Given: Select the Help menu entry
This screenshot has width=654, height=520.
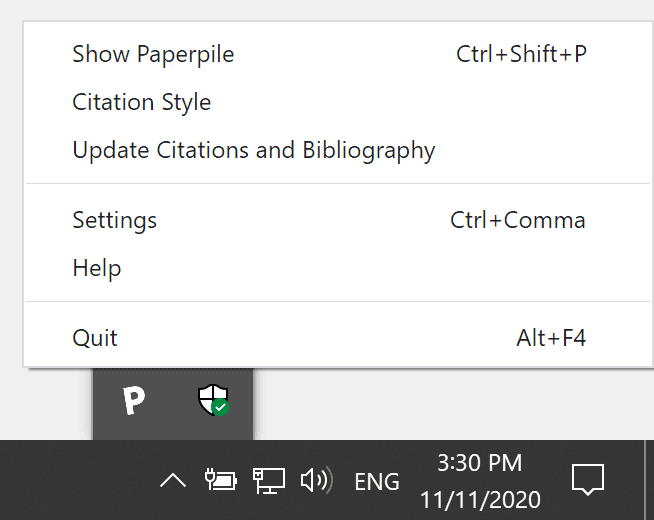Looking at the screenshot, I should pos(97,268).
